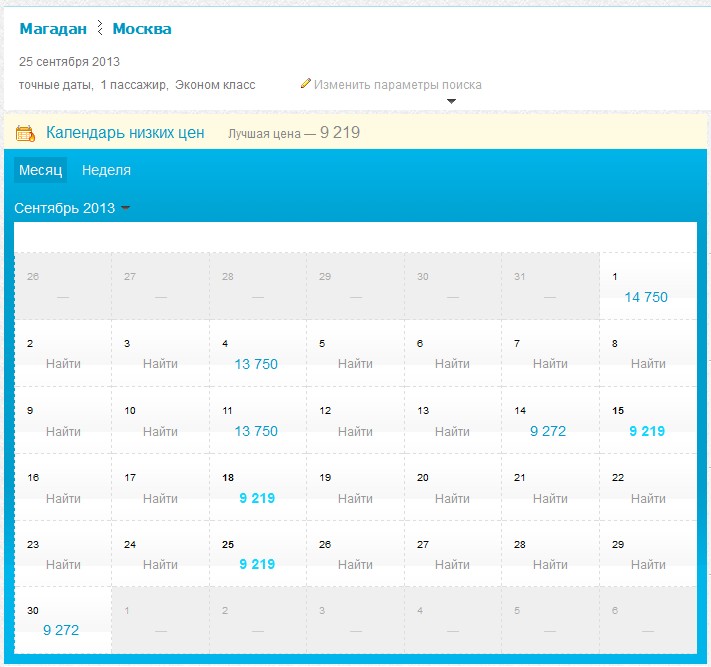Image resolution: width=711 pixels, height=667 pixels.
Task: Switch to the Неделя tab
Action: click(106, 170)
